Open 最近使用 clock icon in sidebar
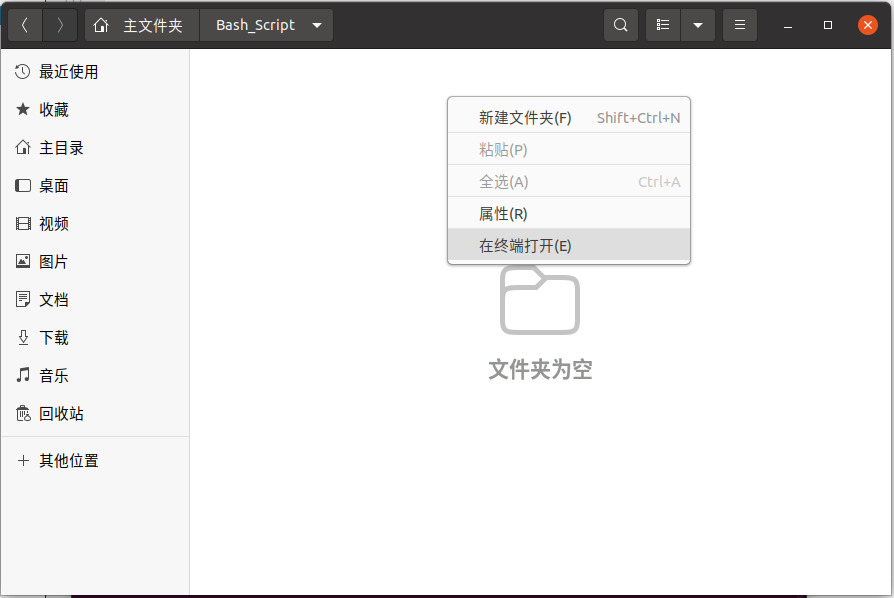Screen dimensions: 894x598 pos(23,72)
